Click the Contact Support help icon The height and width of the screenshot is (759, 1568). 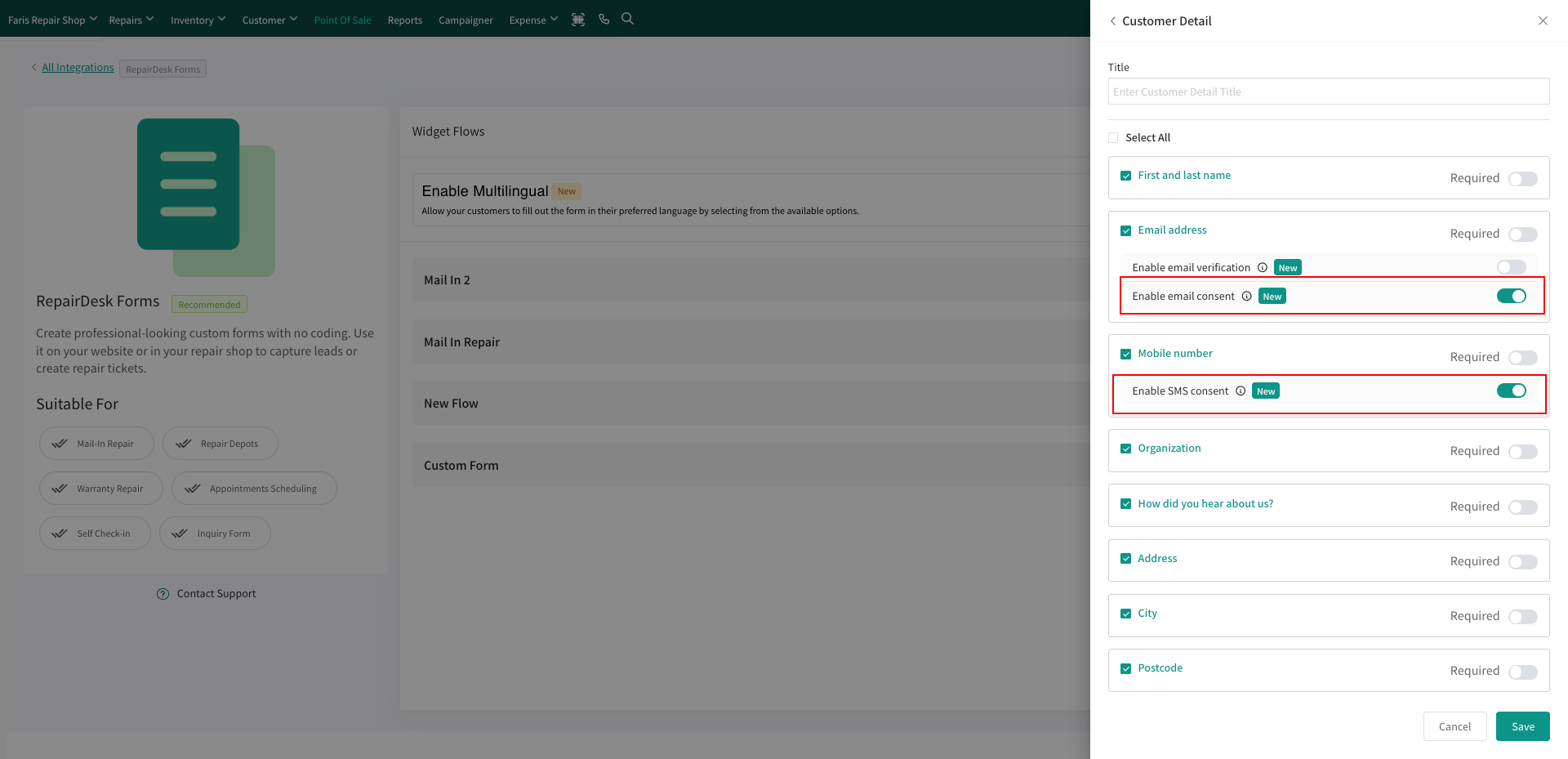[163, 594]
